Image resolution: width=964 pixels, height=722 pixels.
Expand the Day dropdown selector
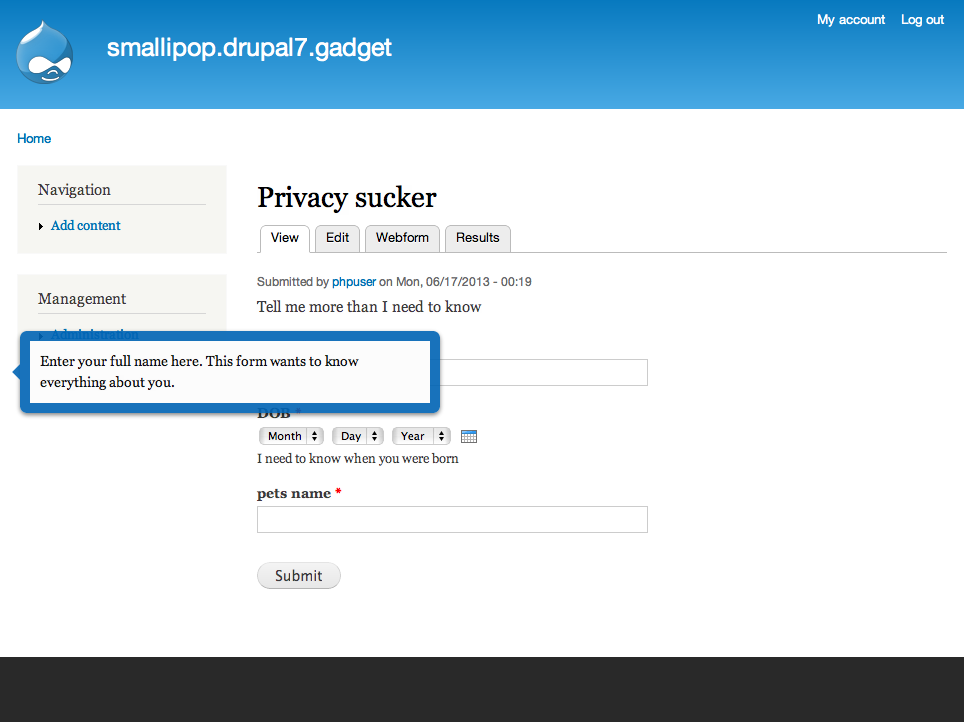(x=358, y=436)
